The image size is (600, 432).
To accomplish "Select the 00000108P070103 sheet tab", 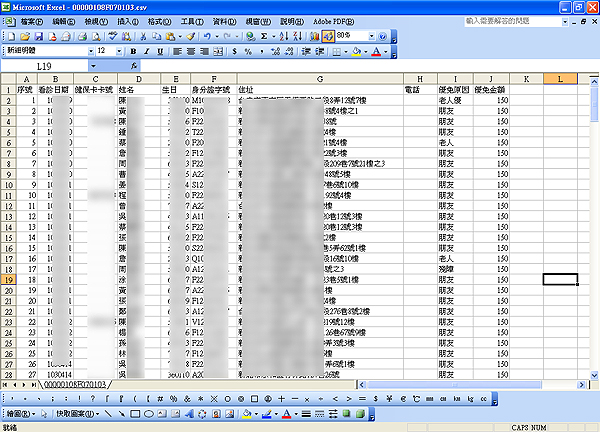I will (75, 384).
